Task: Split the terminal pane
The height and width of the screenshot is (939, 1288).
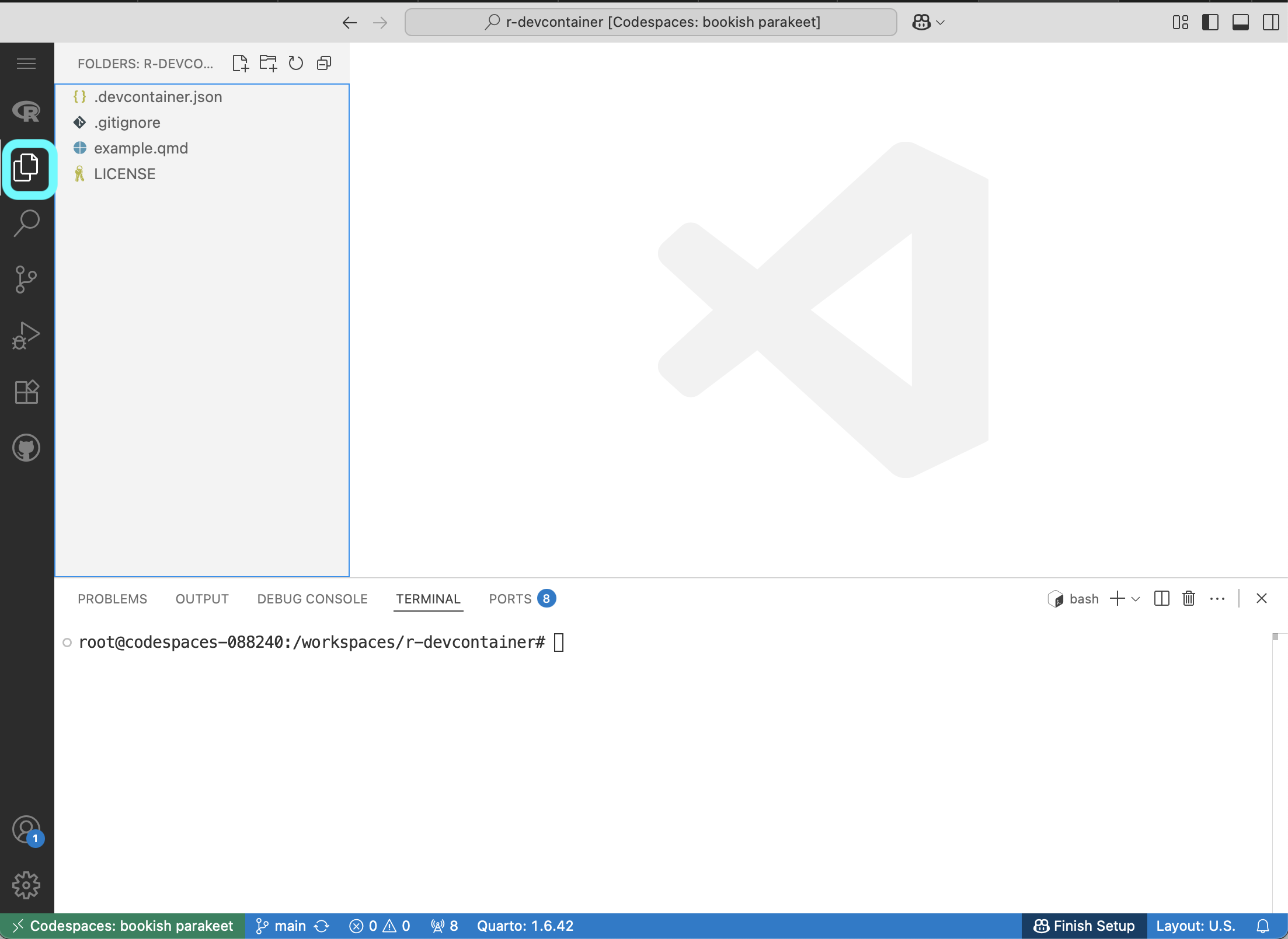Action: point(1162,599)
